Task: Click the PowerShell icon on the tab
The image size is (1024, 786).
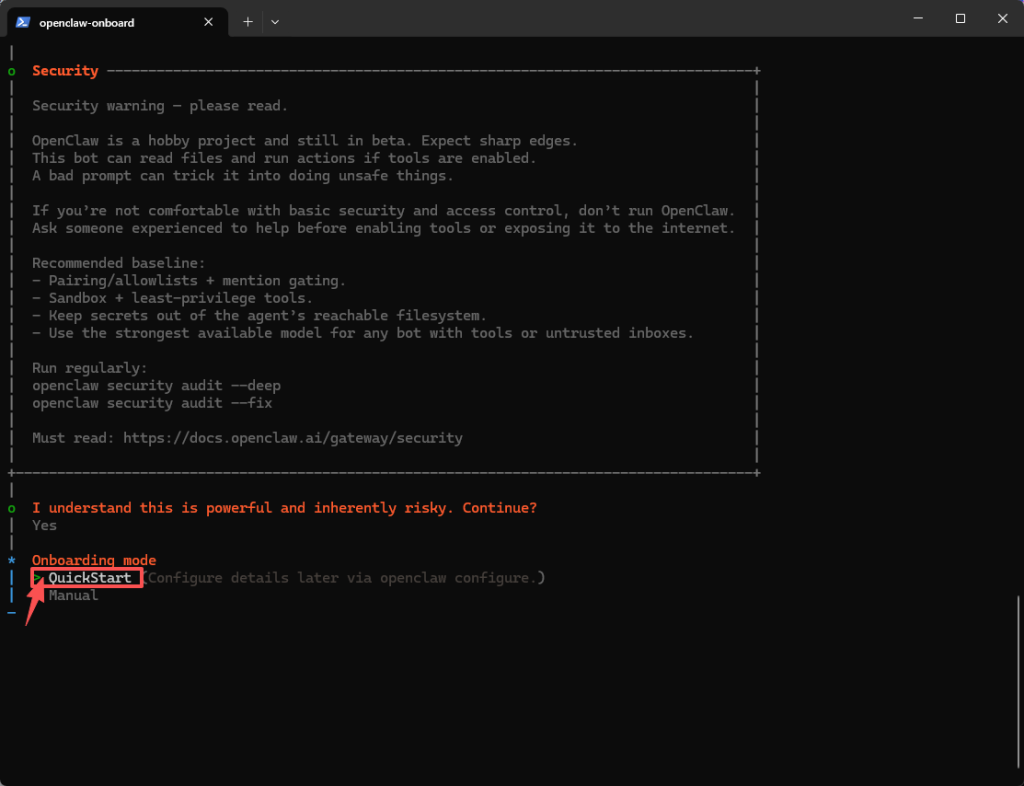Action: click(x=23, y=22)
